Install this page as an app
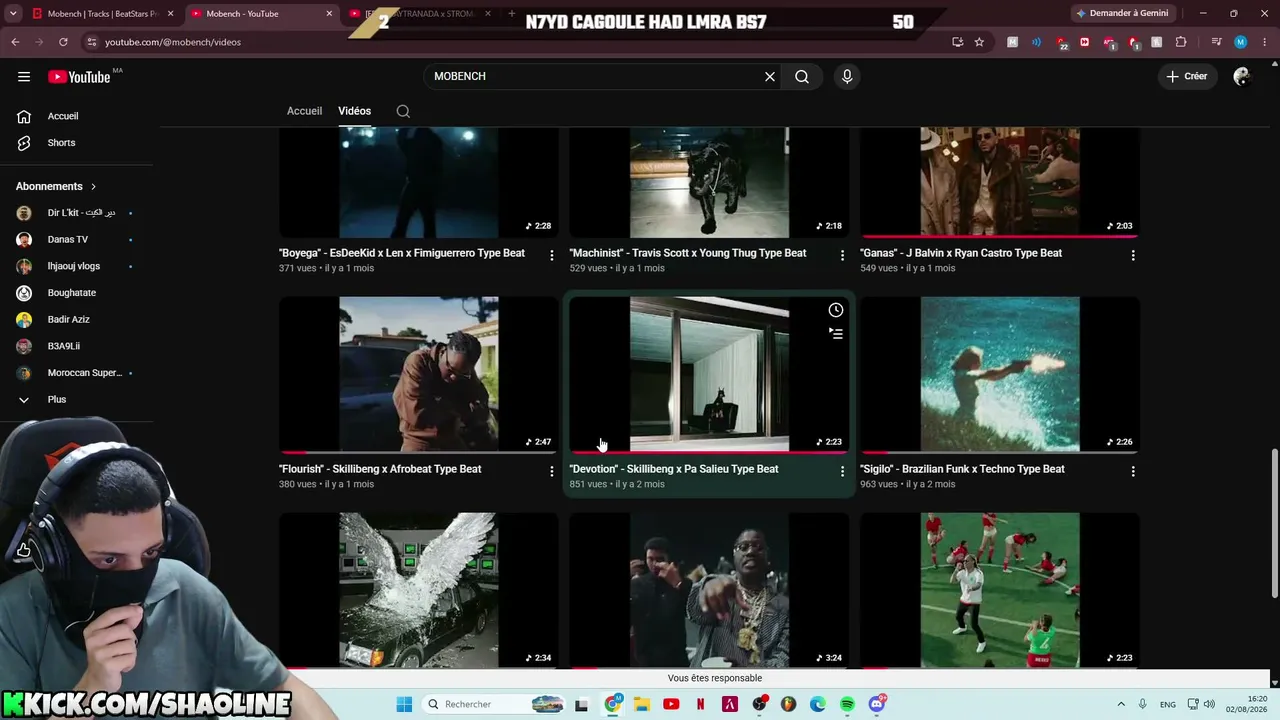The width and height of the screenshot is (1280, 720). (x=957, y=42)
